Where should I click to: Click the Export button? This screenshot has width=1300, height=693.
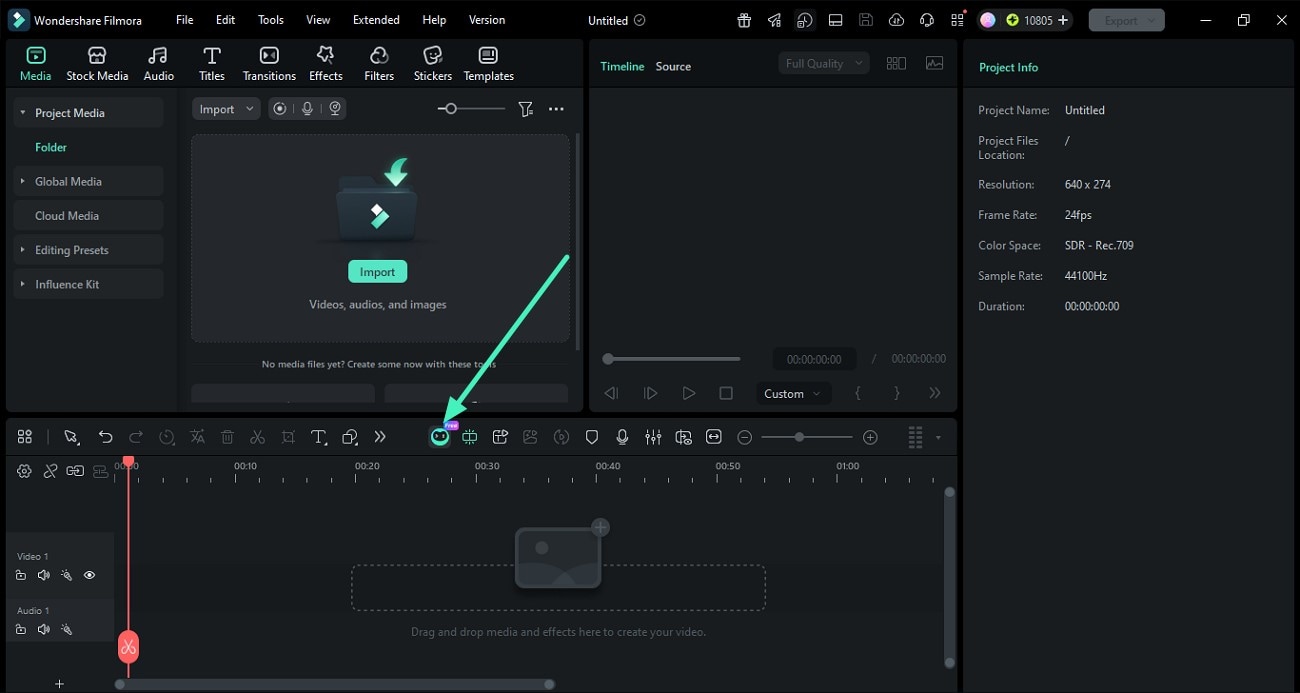coord(1126,20)
